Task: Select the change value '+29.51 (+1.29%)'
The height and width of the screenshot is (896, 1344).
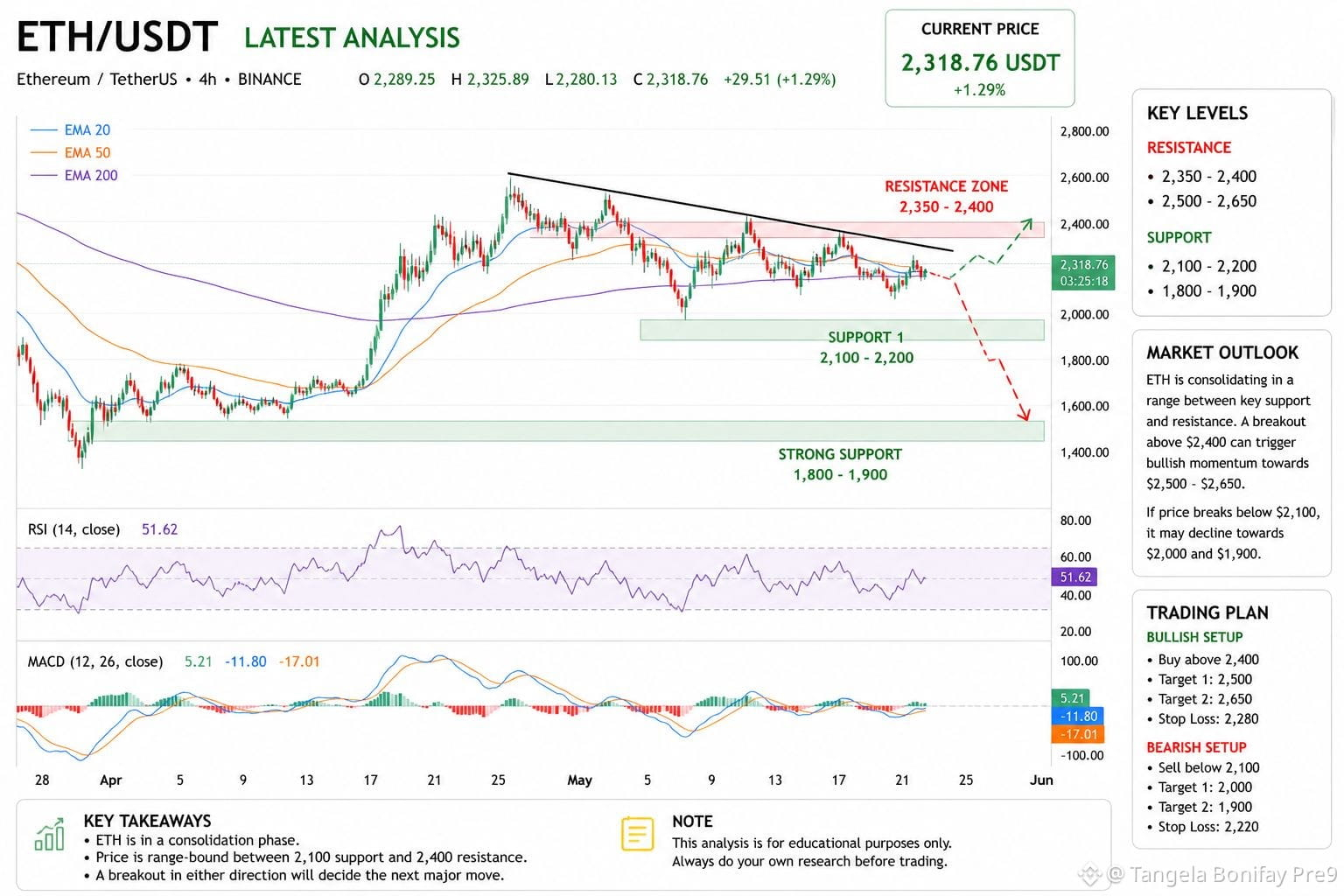Action: point(780,80)
